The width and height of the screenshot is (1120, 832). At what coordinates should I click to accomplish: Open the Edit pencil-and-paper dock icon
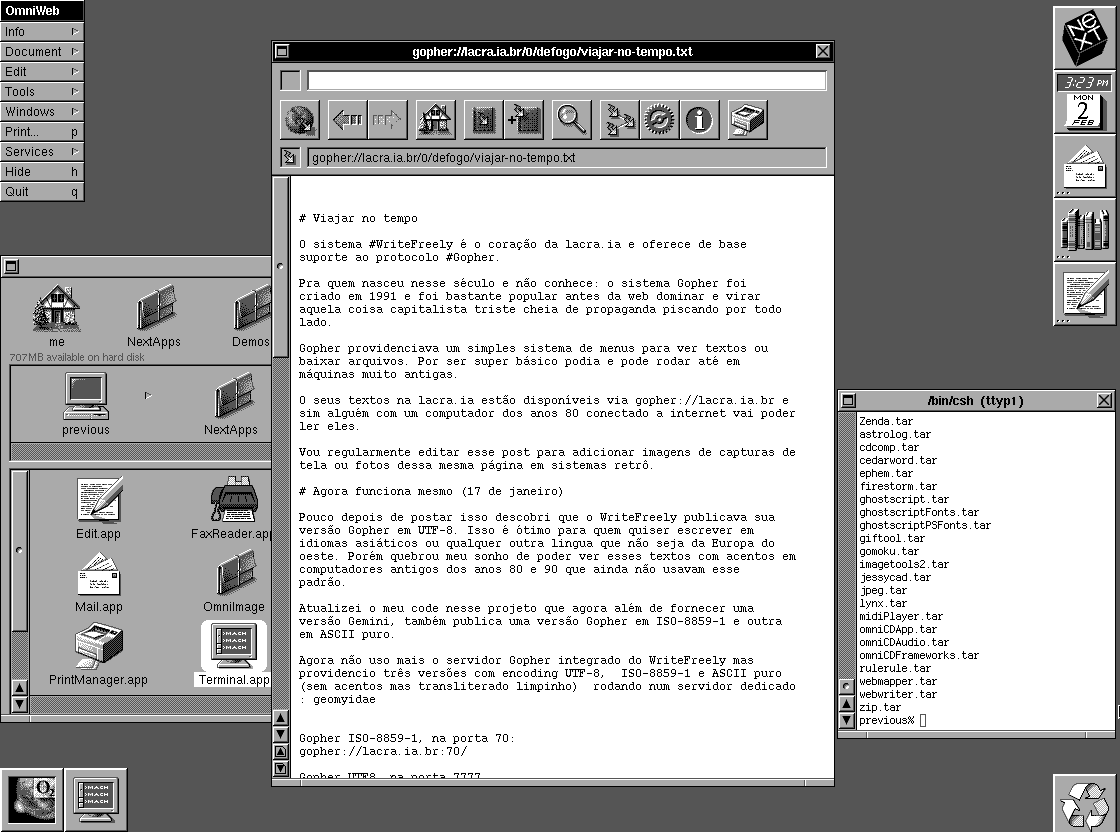pyautogui.click(x=1084, y=295)
